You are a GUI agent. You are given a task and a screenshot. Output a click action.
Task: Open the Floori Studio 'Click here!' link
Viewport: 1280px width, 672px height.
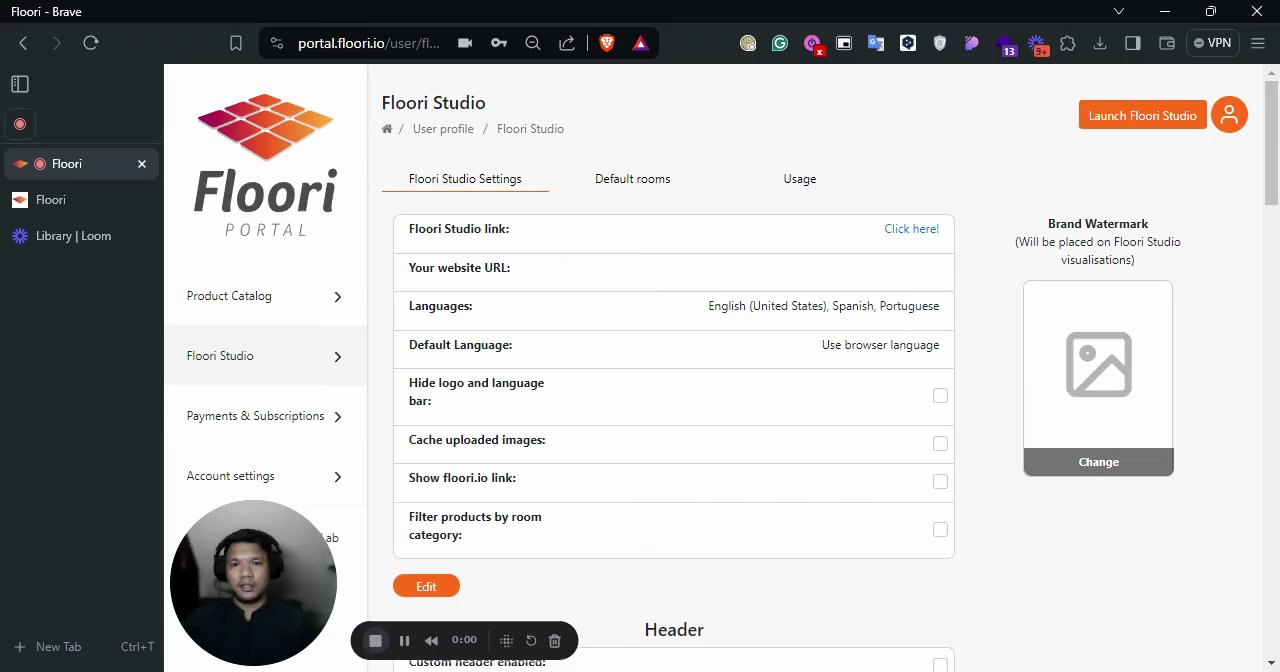click(x=911, y=229)
